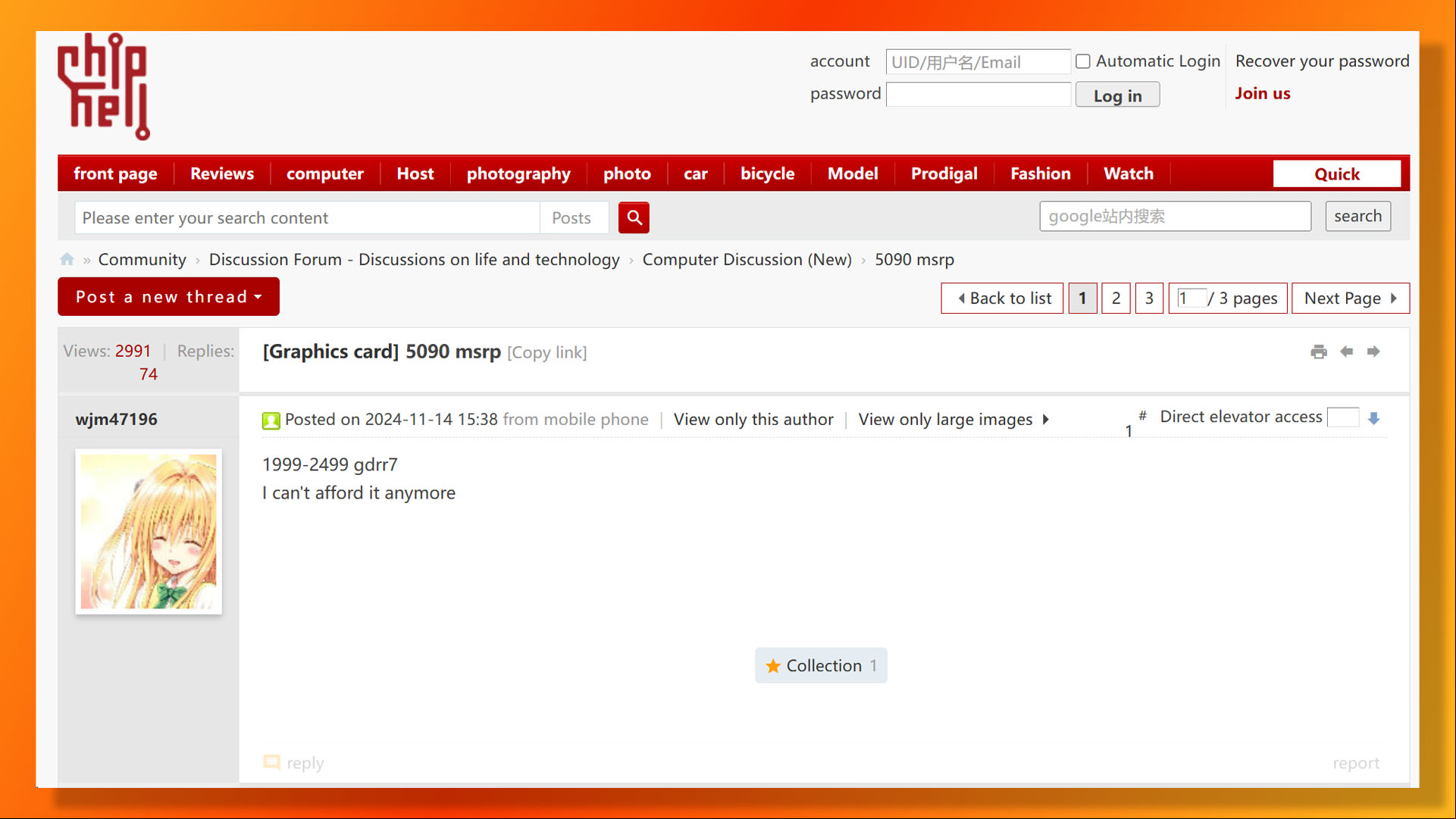Open the photography menu item

pyautogui.click(x=518, y=173)
